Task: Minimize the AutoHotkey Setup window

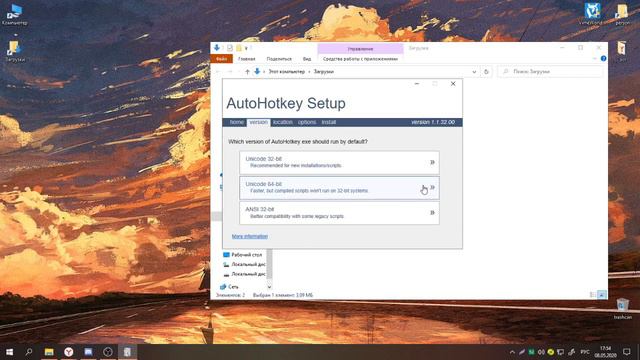Action: coord(417,84)
